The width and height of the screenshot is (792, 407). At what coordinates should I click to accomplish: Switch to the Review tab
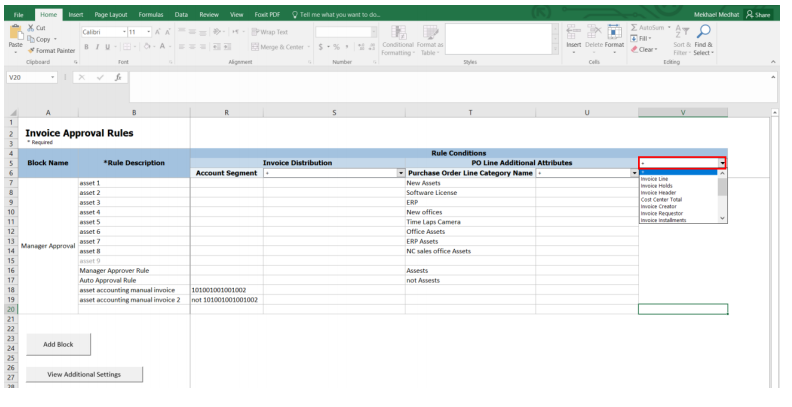209,15
